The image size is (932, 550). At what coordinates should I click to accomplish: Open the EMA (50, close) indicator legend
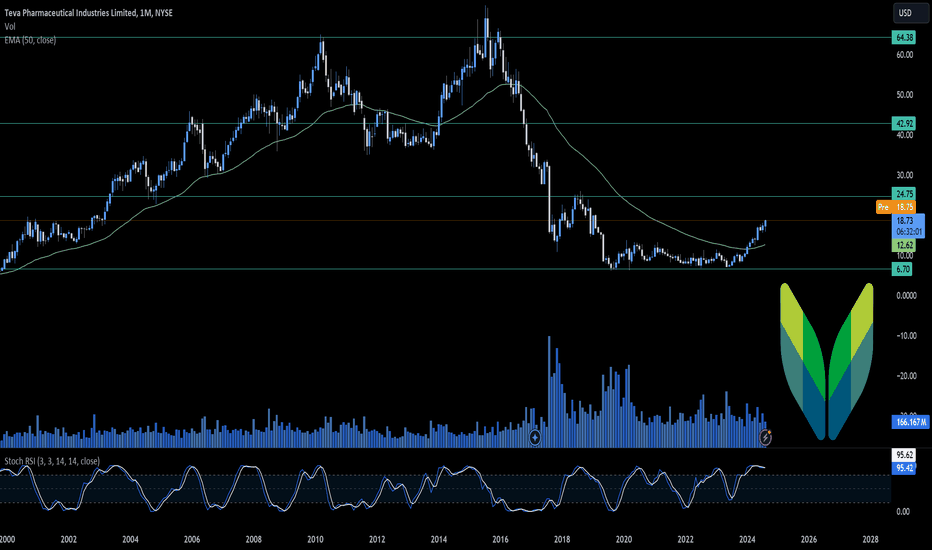pos(30,40)
